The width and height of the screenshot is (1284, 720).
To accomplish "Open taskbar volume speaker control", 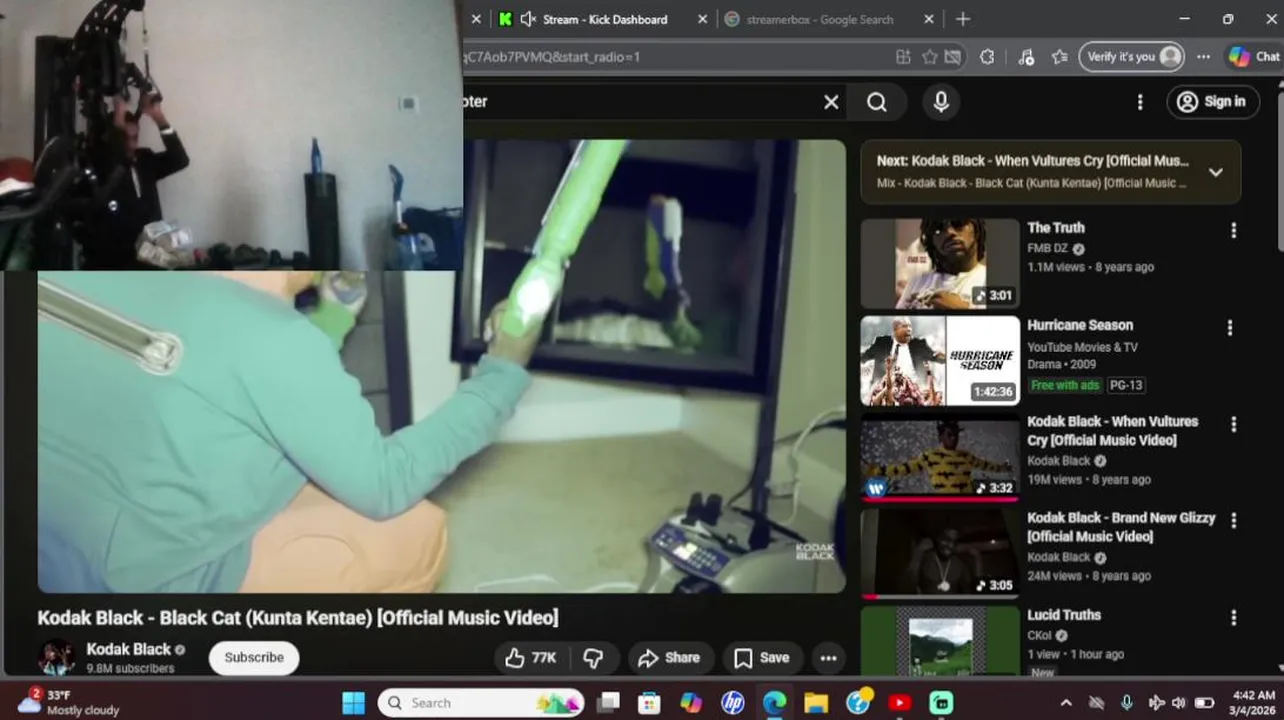I will coord(1178,703).
